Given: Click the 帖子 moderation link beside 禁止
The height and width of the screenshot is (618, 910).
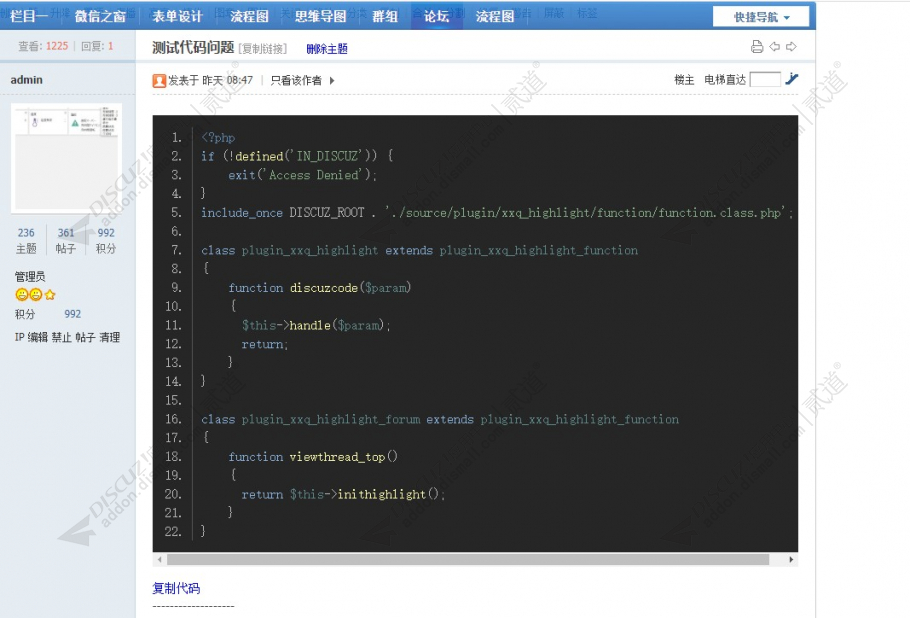Looking at the screenshot, I should coord(85,337).
